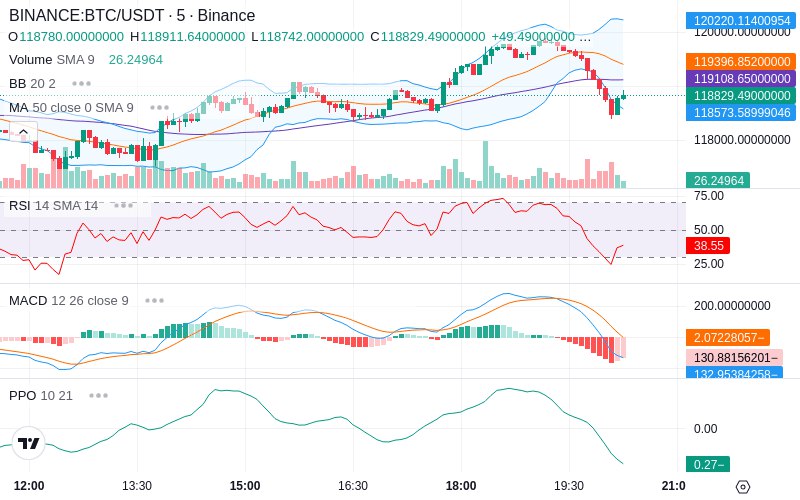The image size is (800, 500).
Task: Click the close value C118829.49000000
Action: (428, 37)
